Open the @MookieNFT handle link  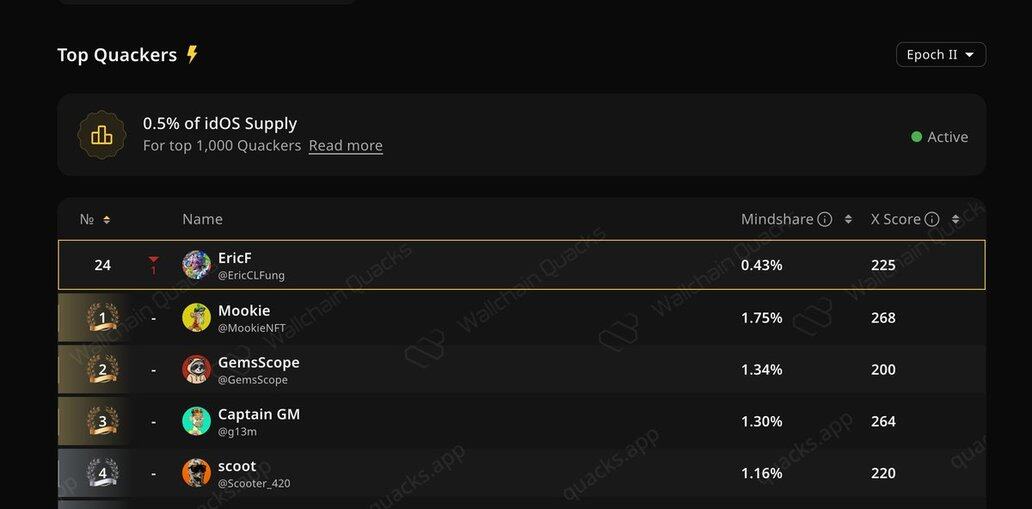click(251, 328)
